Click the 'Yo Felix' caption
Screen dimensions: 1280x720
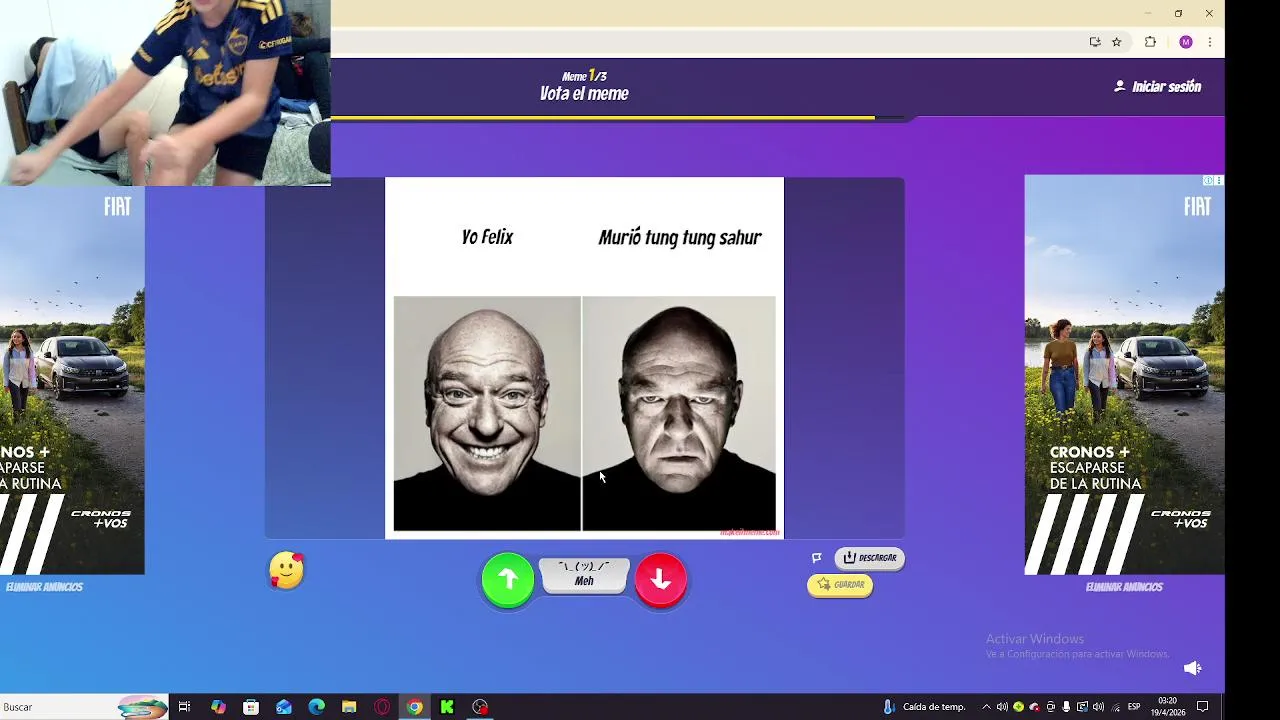[x=487, y=237]
